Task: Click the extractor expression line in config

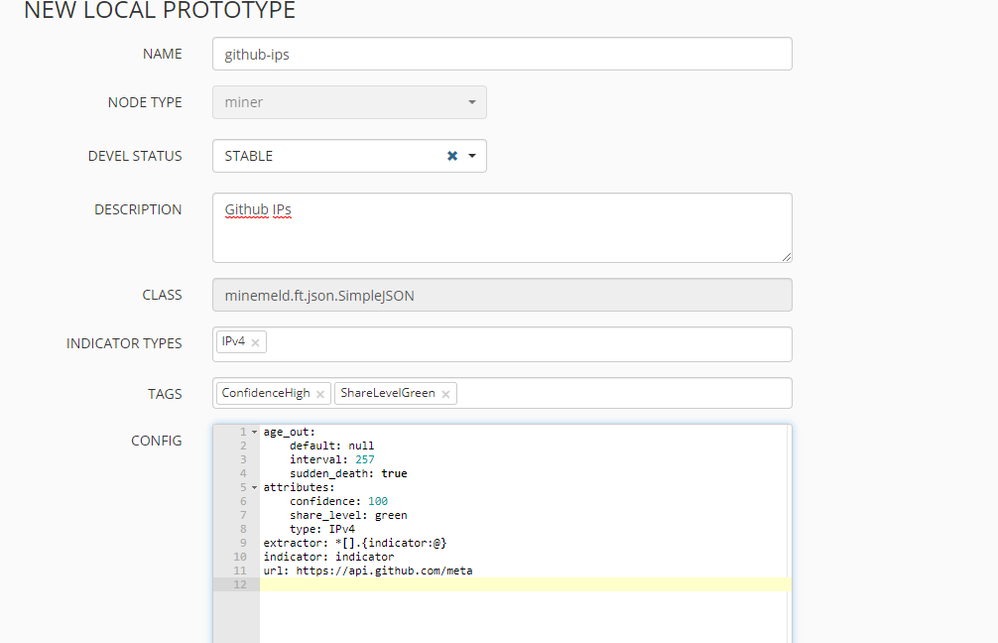Action: 354,543
